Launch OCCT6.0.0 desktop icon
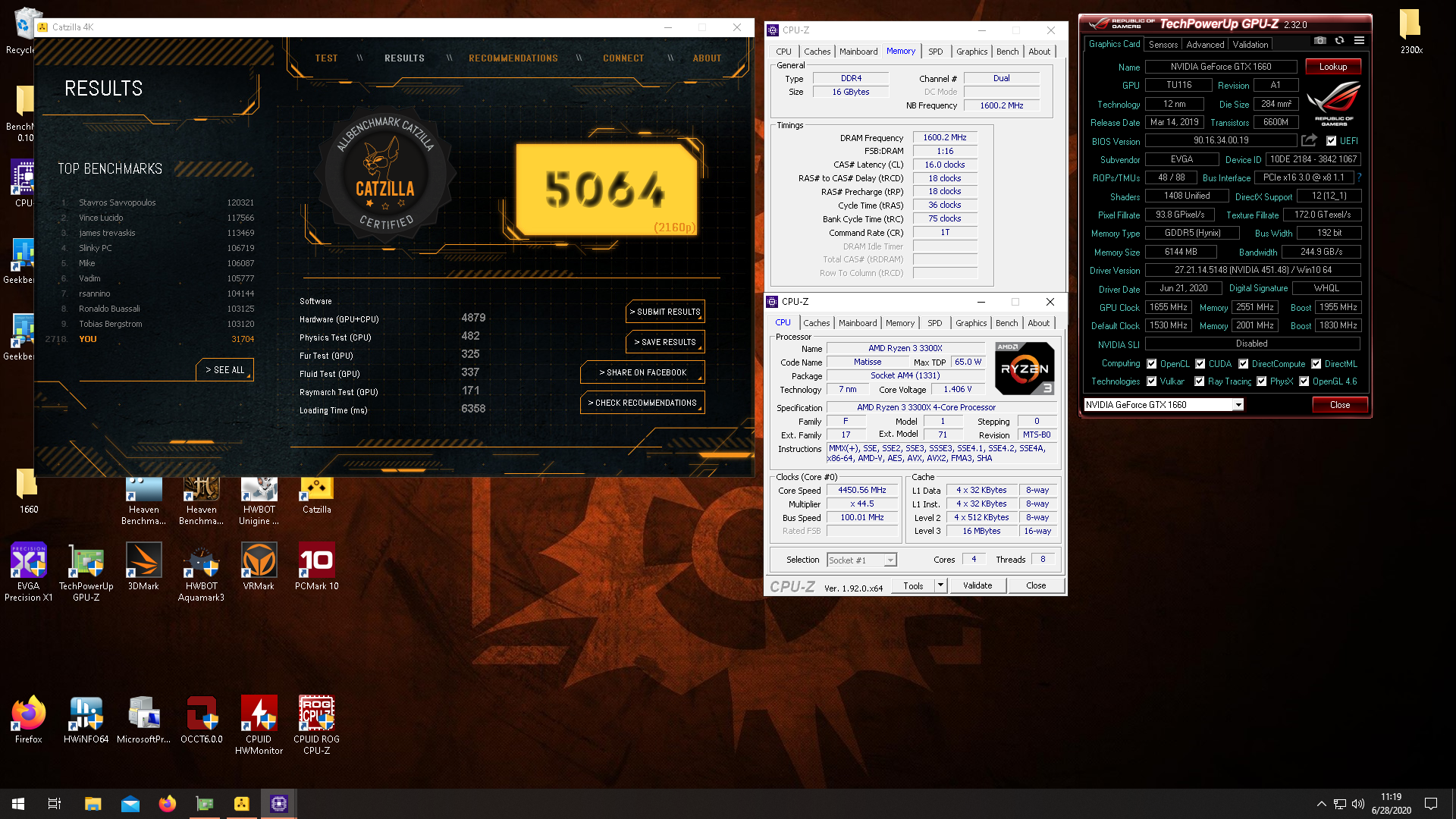This screenshot has height=819, width=1456. click(x=201, y=719)
